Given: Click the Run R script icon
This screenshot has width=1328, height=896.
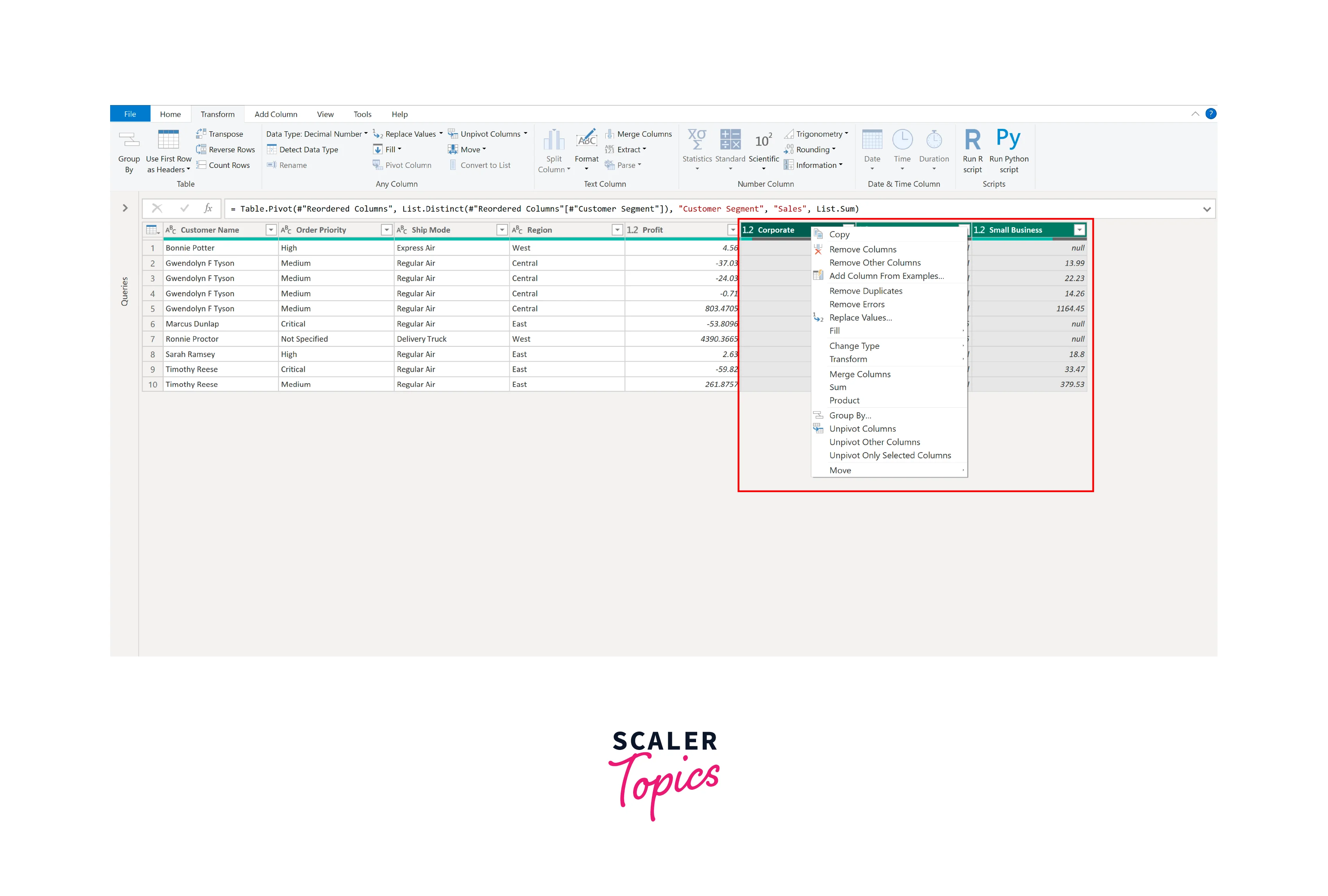Looking at the screenshot, I should click(972, 139).
